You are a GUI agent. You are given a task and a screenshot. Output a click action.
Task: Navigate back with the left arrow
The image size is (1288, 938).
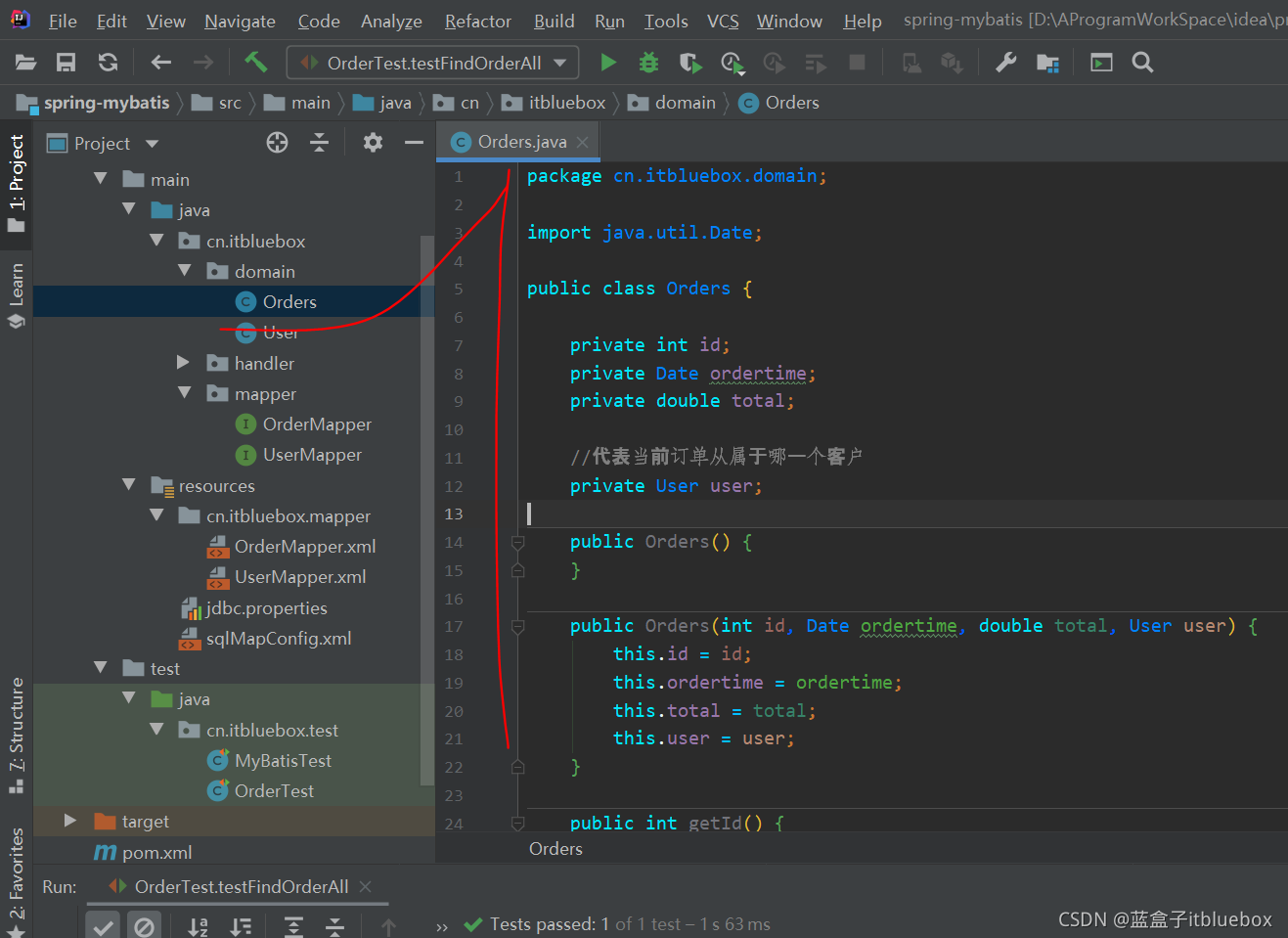pyautogui.click(x=161, y=63)
